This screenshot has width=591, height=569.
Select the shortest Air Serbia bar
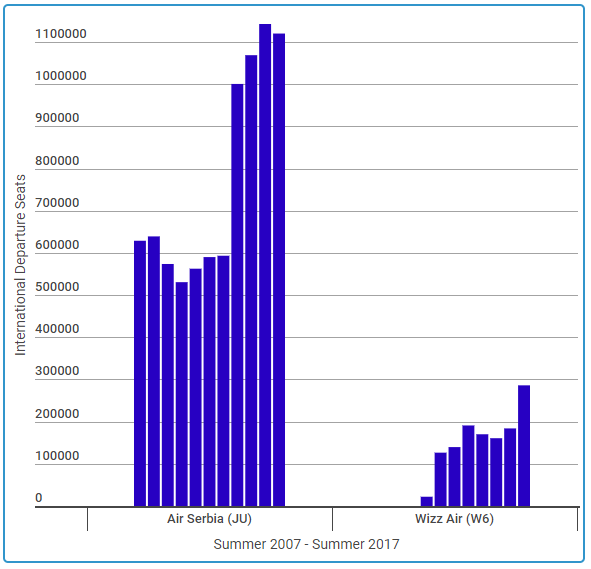coord(182,394)
